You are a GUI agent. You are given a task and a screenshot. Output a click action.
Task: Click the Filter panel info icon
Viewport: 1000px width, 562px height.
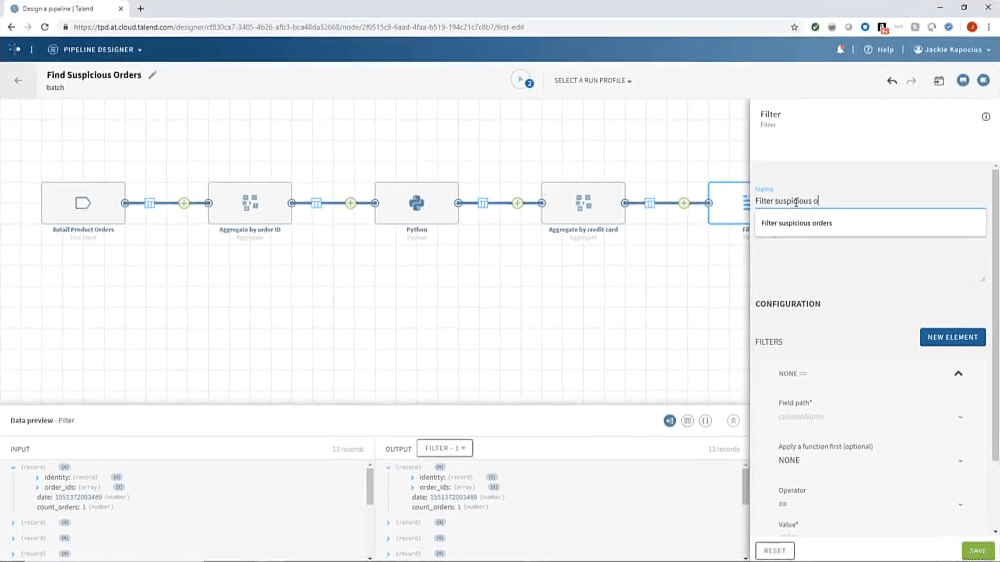click(x=986, y=117)
